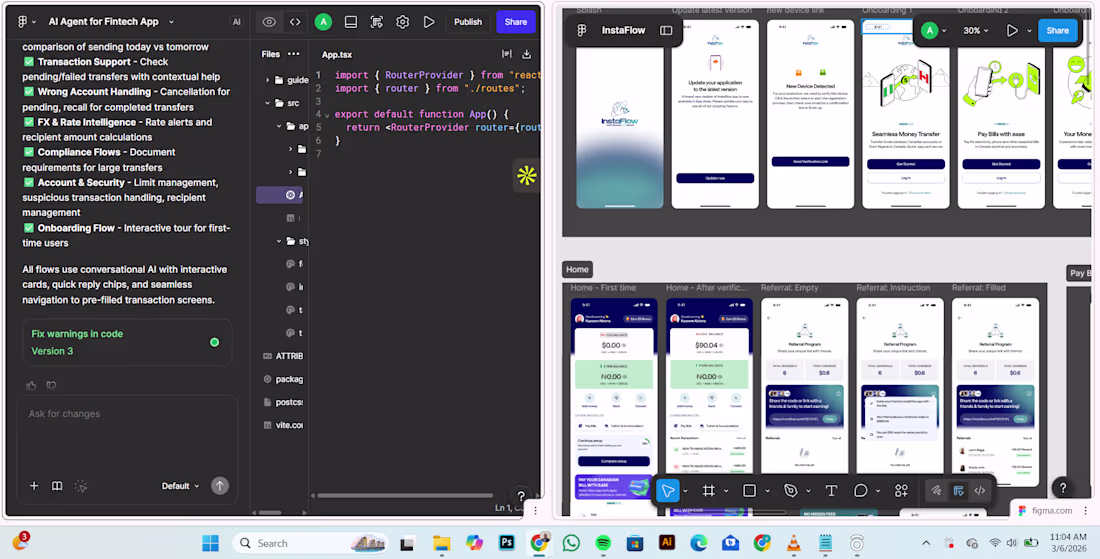Select the highlighted App file in tree
This screenshot has height=559, width=1100.
281,195
